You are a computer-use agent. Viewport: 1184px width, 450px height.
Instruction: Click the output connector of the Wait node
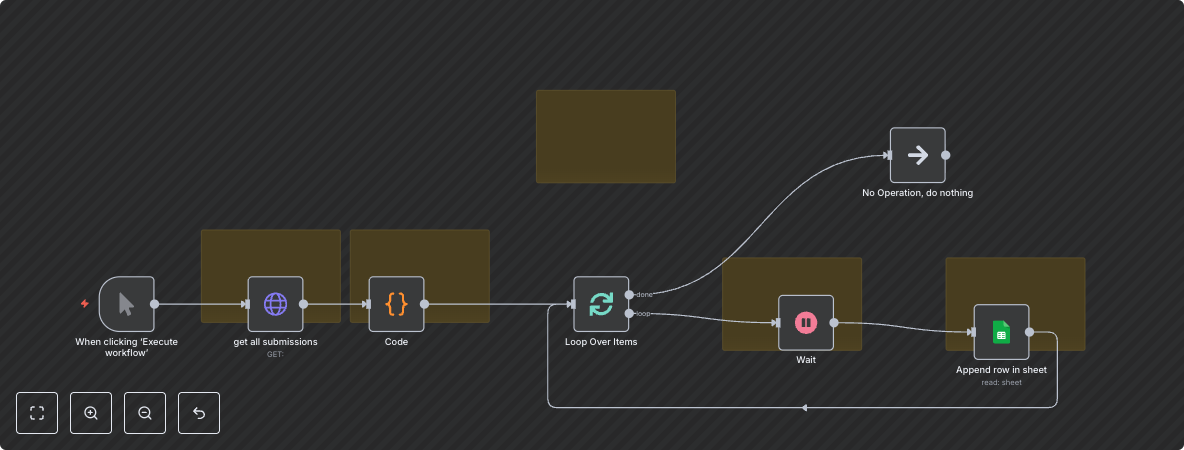834,323
